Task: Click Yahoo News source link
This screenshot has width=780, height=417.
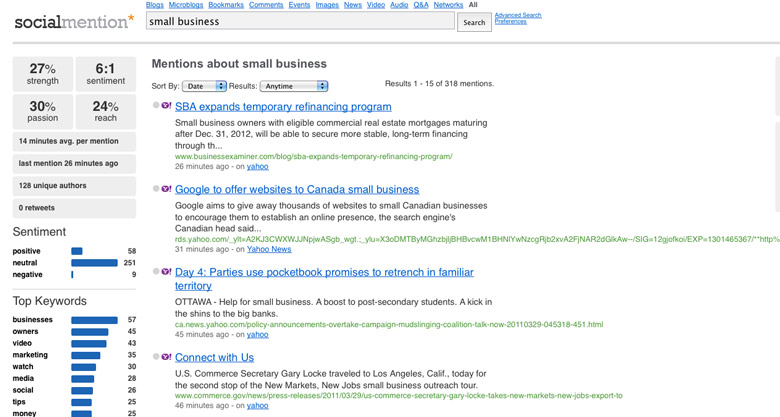Action: click(269, 249)
